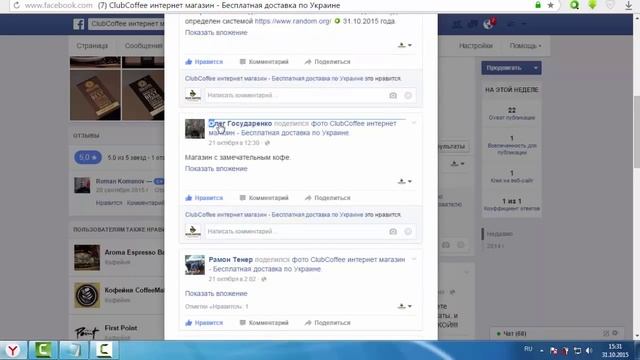Share Олег Государенко's post

[327, 198]
